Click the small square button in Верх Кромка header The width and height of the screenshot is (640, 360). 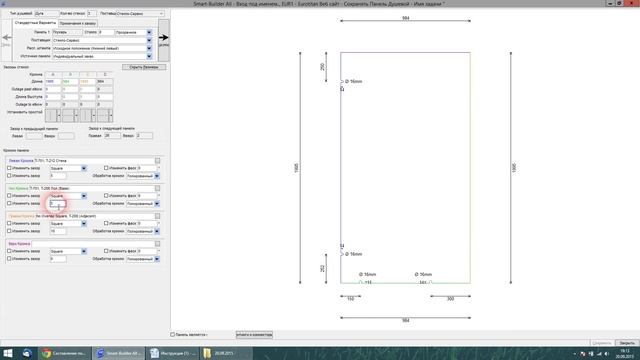coord(158,244)
